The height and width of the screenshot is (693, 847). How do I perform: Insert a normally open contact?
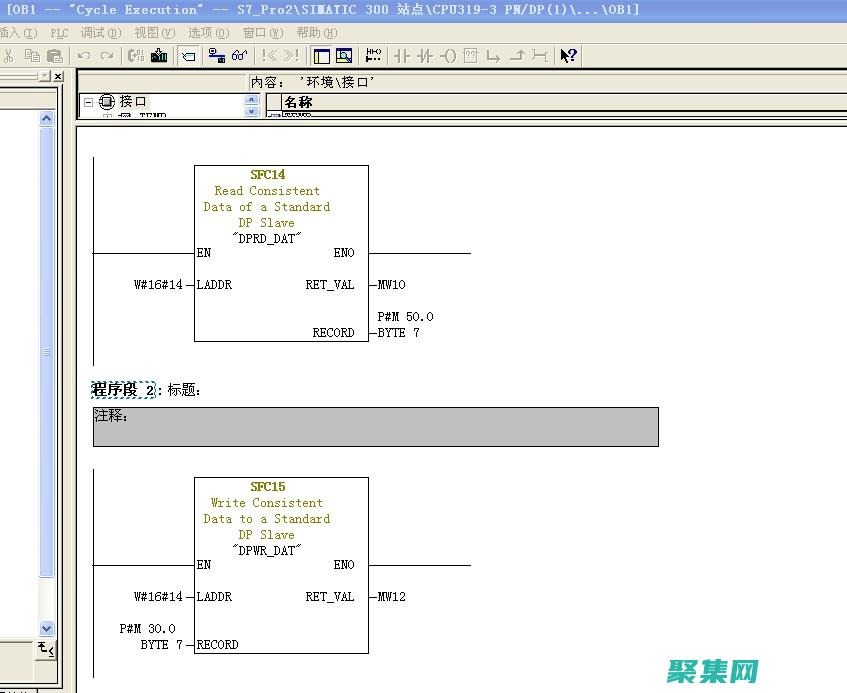pos(402,56)
